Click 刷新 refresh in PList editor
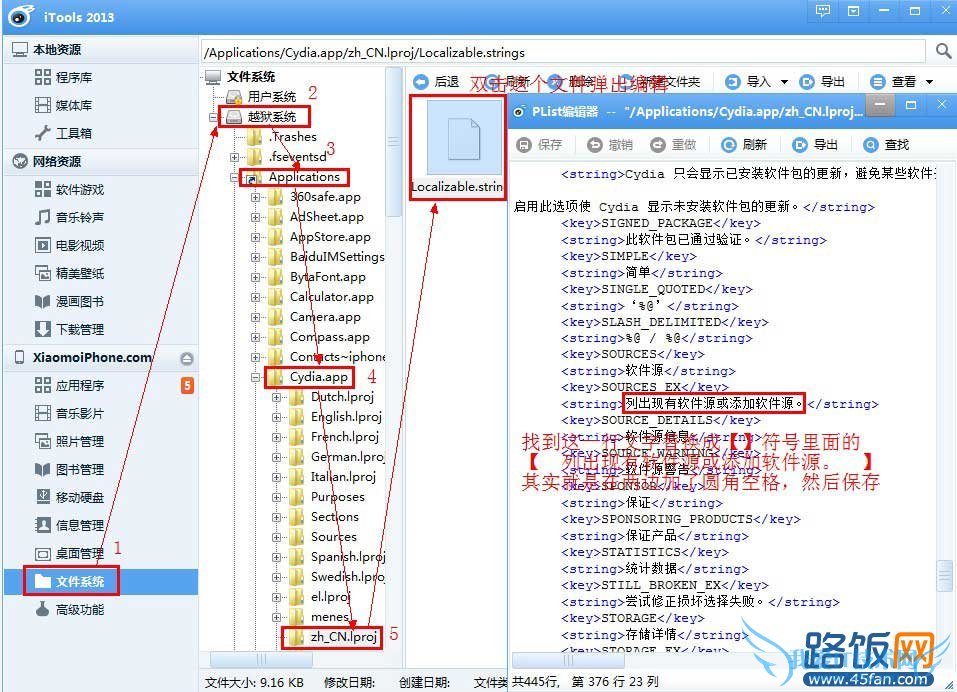This screenshot has height=692, width=957. coord(744,145)
